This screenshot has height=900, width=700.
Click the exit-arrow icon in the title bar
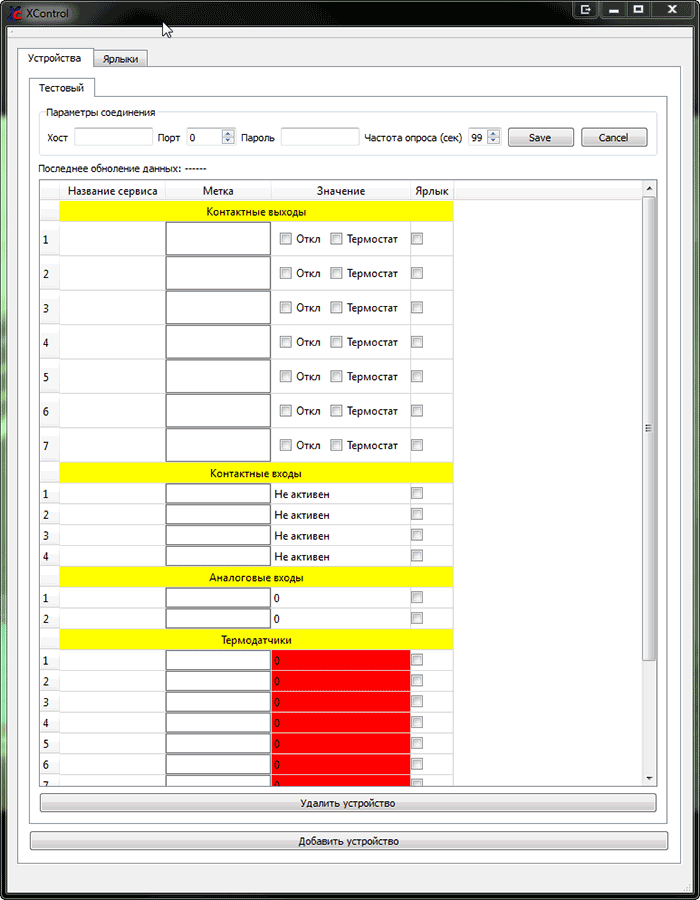tap(585, 9)
